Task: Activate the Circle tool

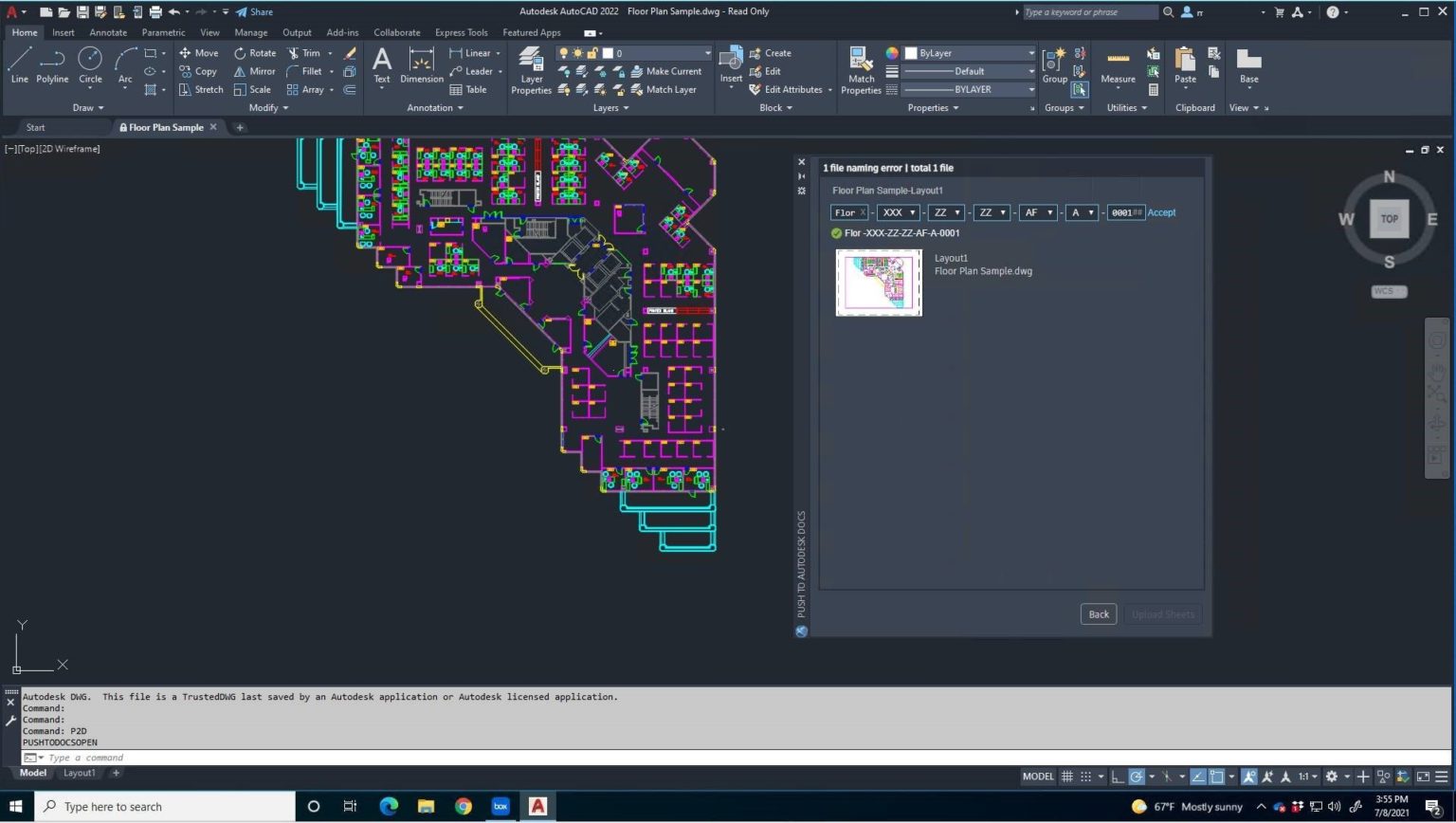Action: [x=90, y=66]
